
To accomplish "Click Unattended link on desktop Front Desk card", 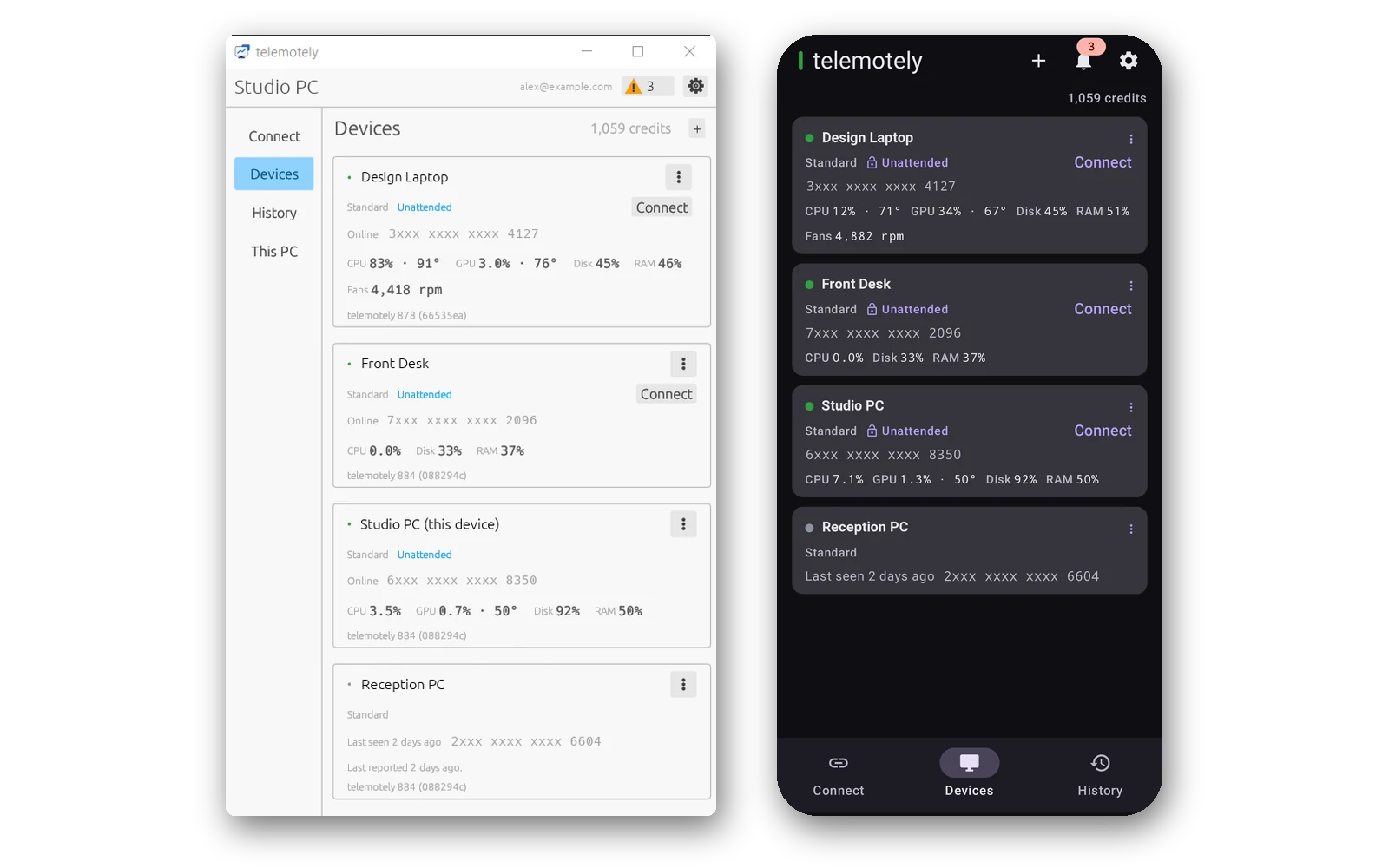I will [x=425, y=394].
